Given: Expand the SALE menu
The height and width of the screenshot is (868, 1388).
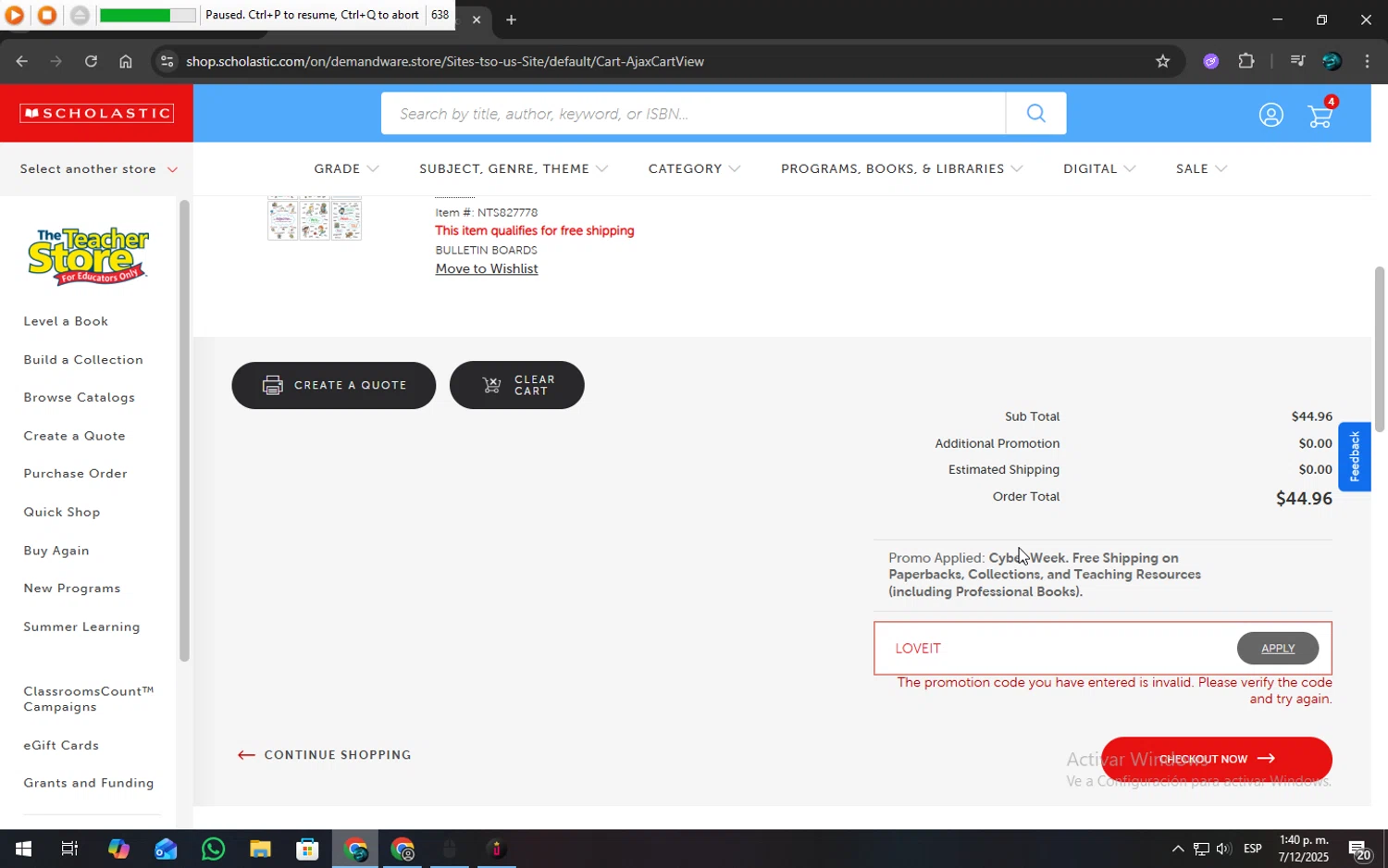Looking at the screenshot, I should (1201, 168).
